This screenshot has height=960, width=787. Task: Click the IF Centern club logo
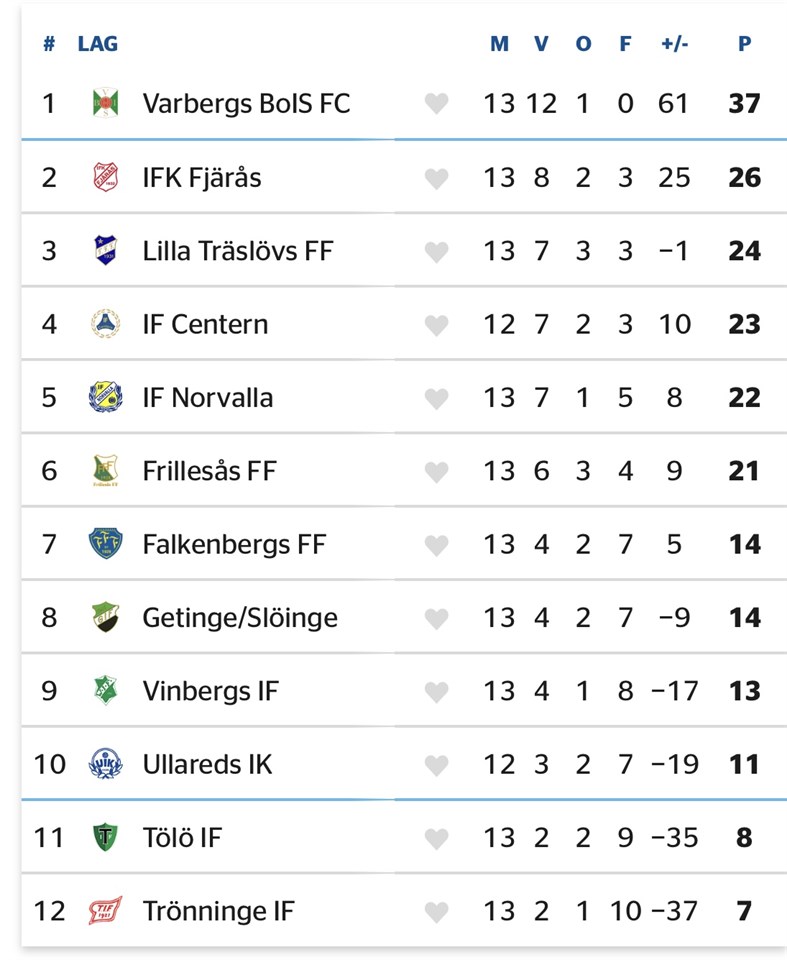click(104, 324)
